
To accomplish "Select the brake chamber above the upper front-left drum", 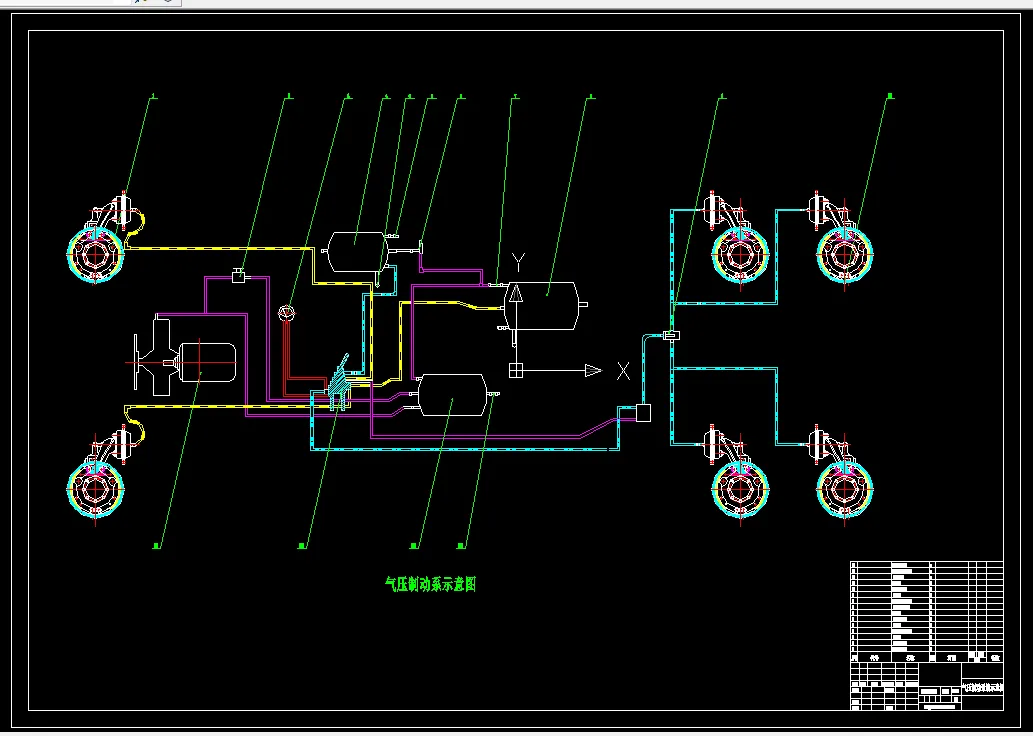I will tap(121, 211).
